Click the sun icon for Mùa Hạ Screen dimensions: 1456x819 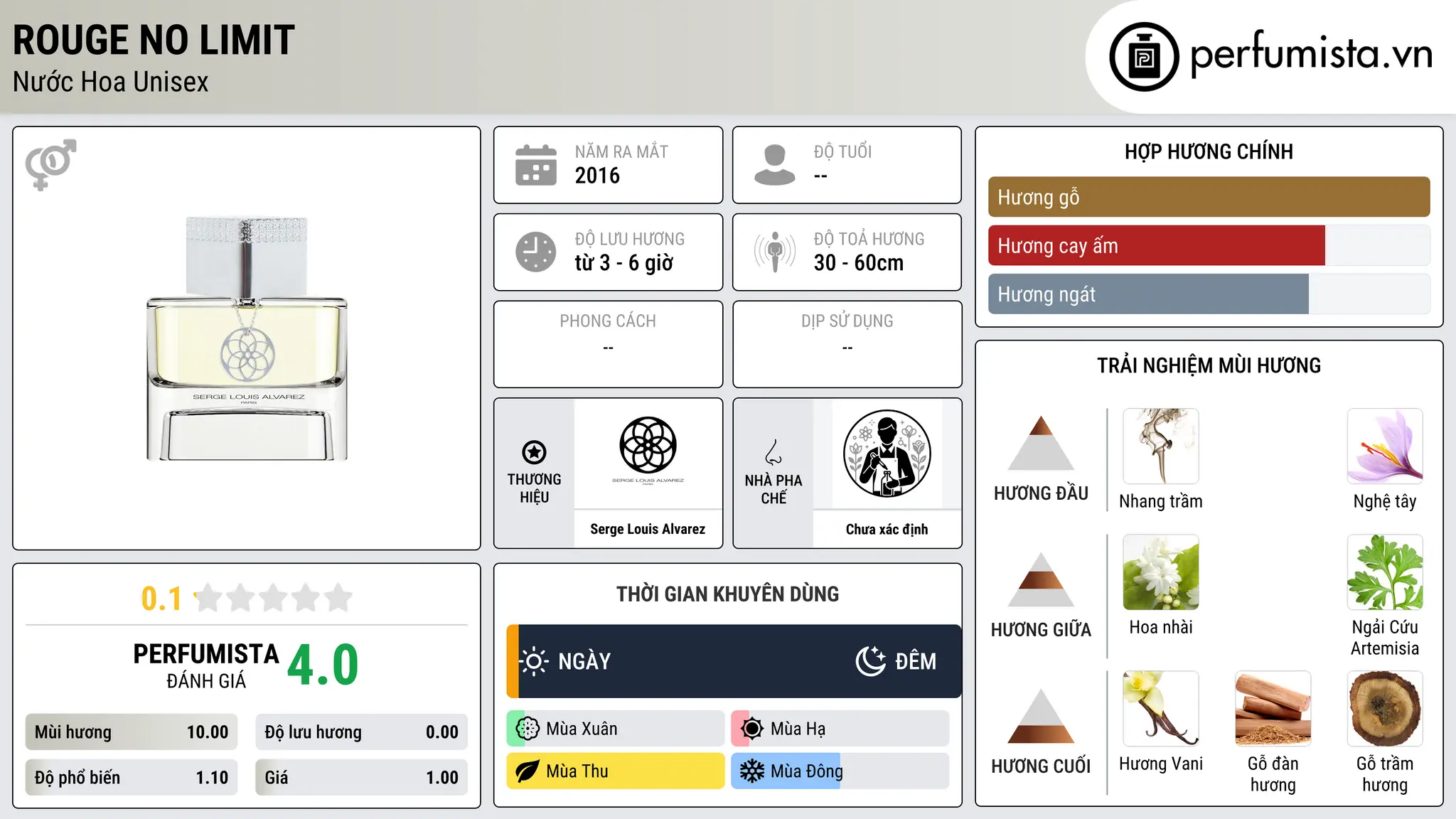click(751, 729)
